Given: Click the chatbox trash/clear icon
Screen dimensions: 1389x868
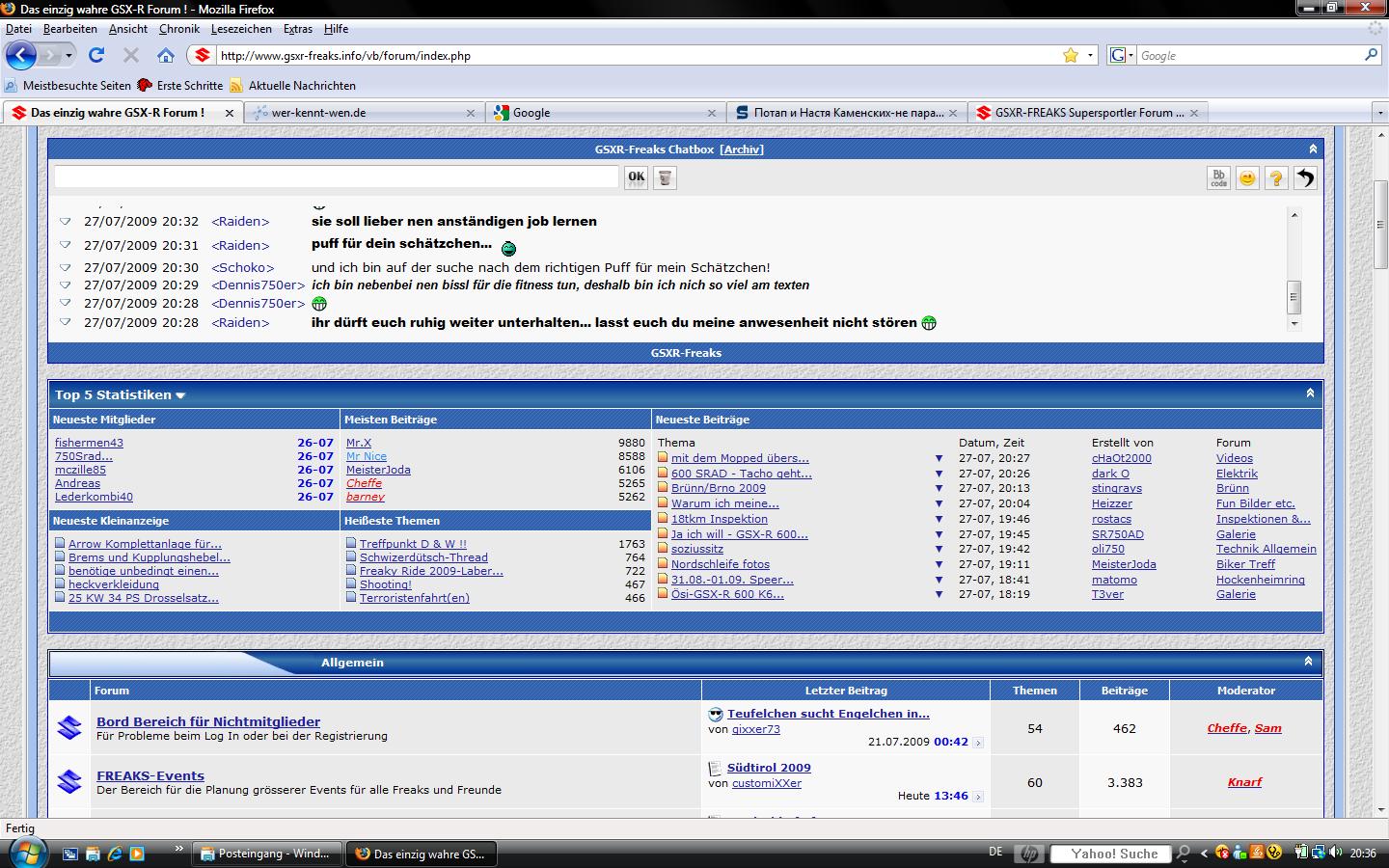Looking at the screenshot, I should 665,177.
